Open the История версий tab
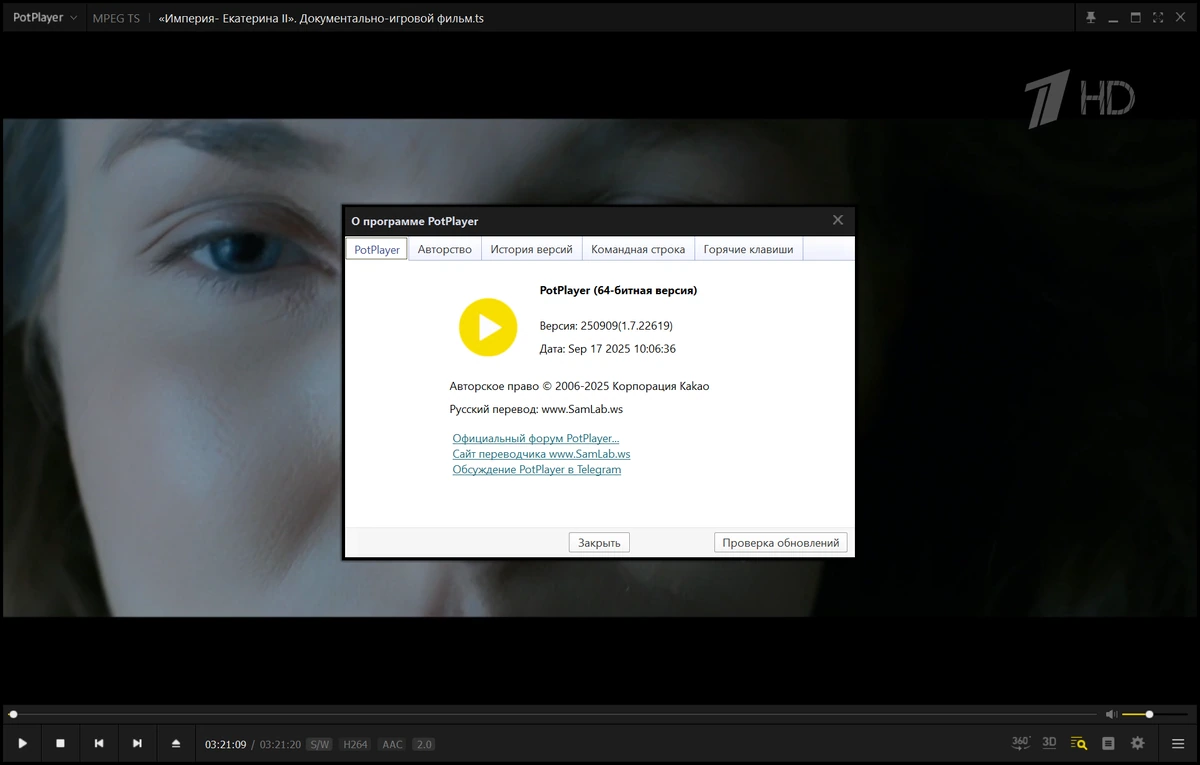This screenshot has height=765, width=1200. 532,249
